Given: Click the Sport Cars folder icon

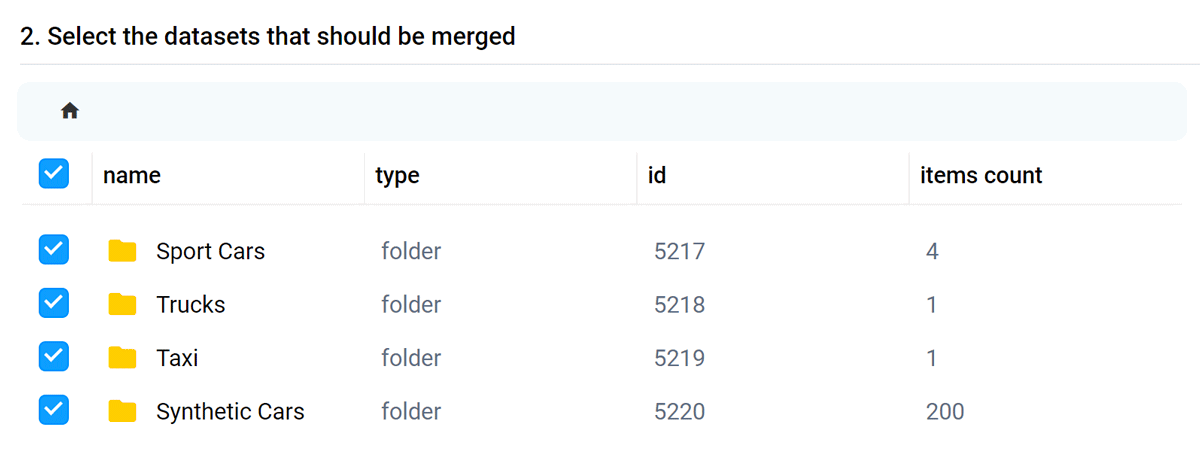Looking at the screenshot, I should 122,251.
